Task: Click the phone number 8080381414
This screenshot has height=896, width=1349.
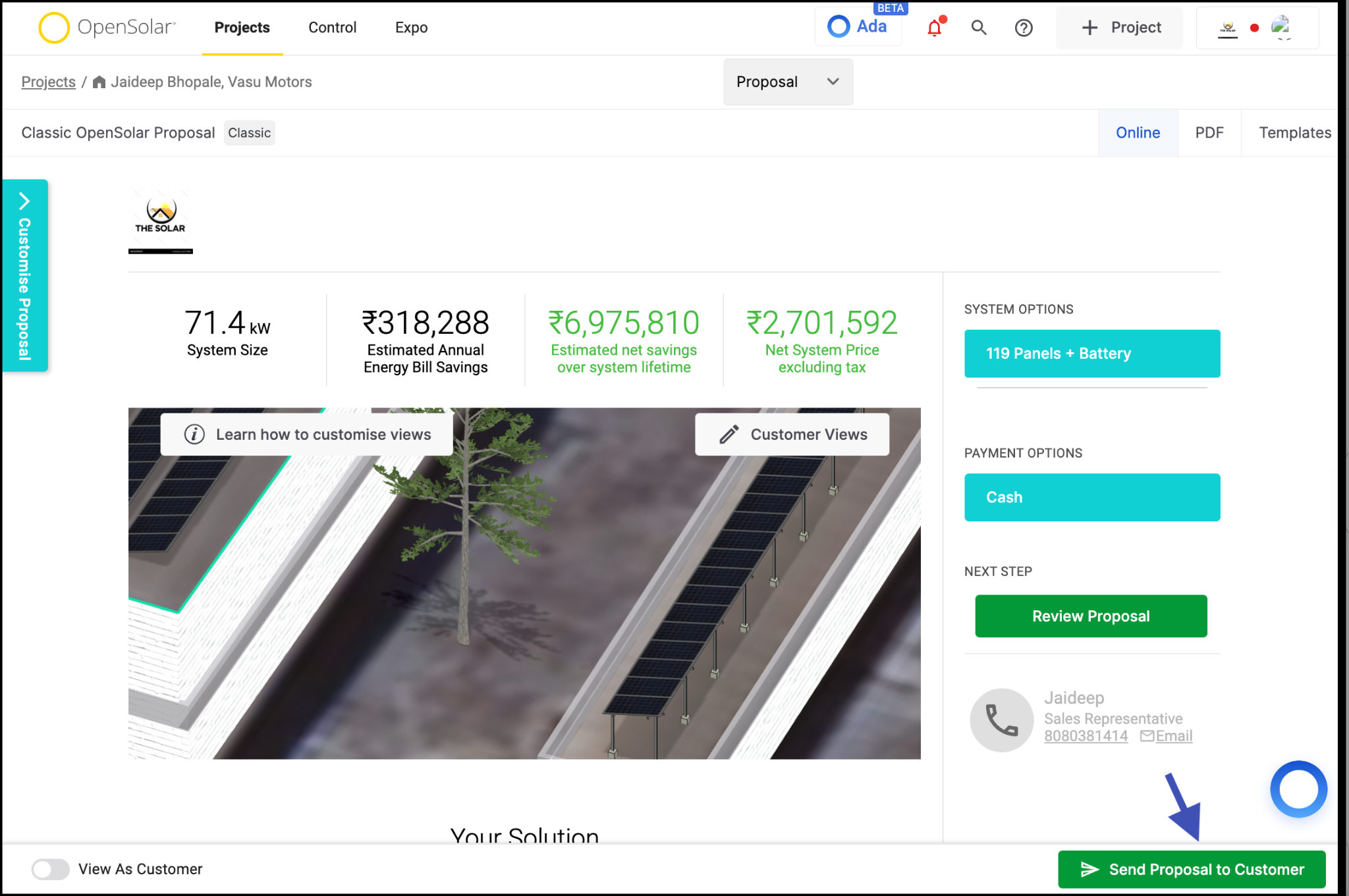Action: 1086,736
